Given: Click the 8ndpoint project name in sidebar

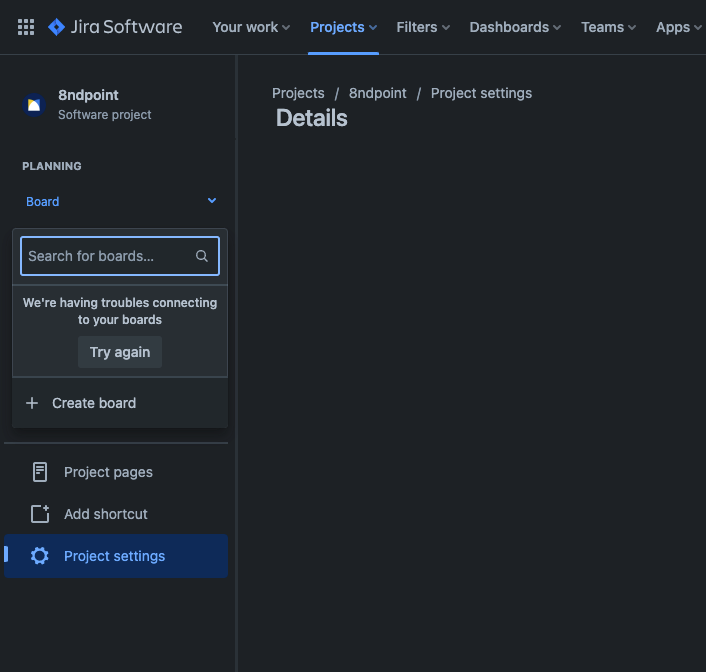Looking at the screenshot, I should (88, 95).
